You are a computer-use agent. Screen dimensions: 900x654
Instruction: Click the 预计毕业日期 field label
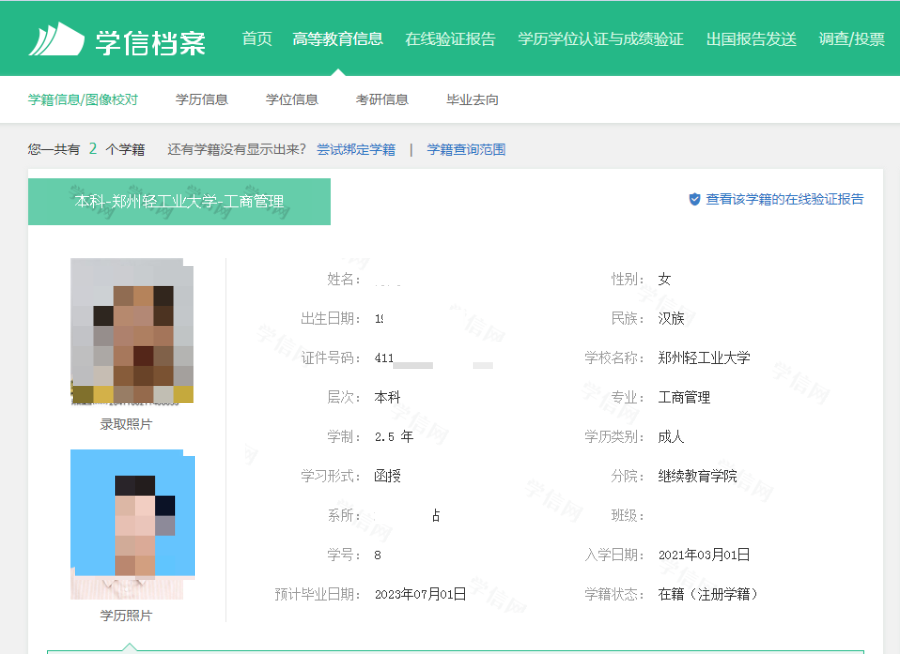click(317, 594)
